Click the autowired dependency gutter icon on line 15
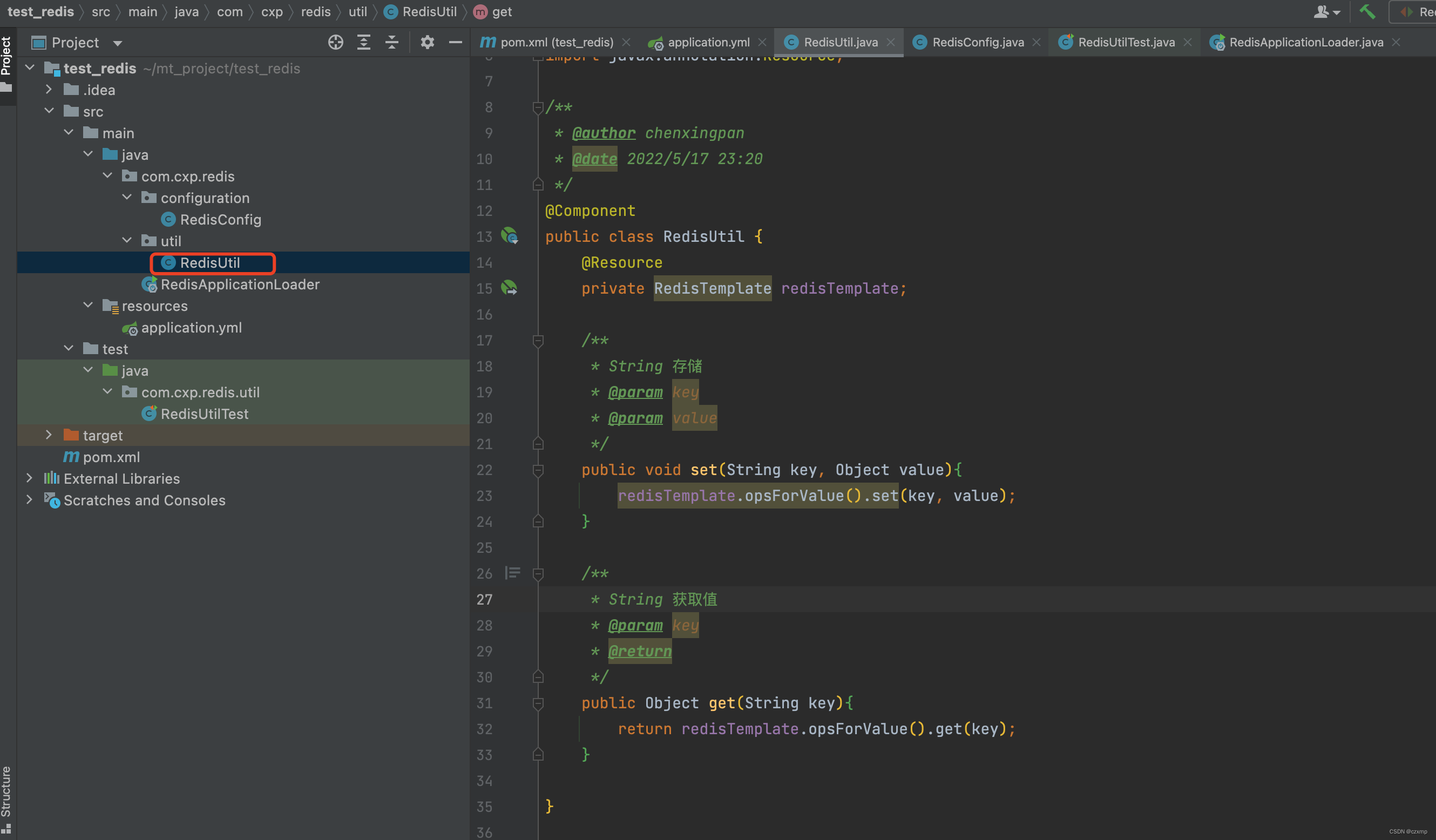The height and width of the screenshot is (840, 1436). [510, 288]
